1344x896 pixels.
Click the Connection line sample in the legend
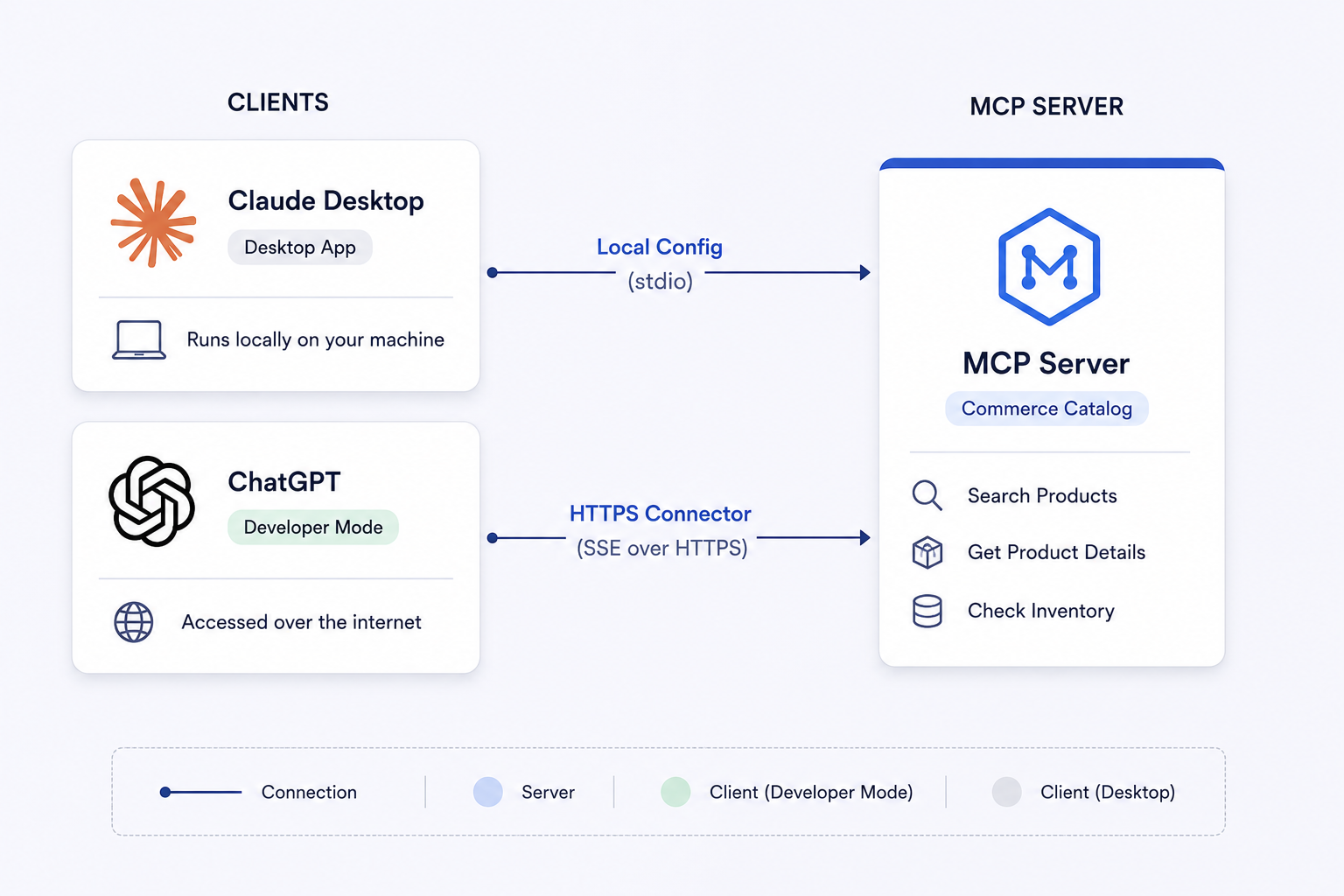200,792
